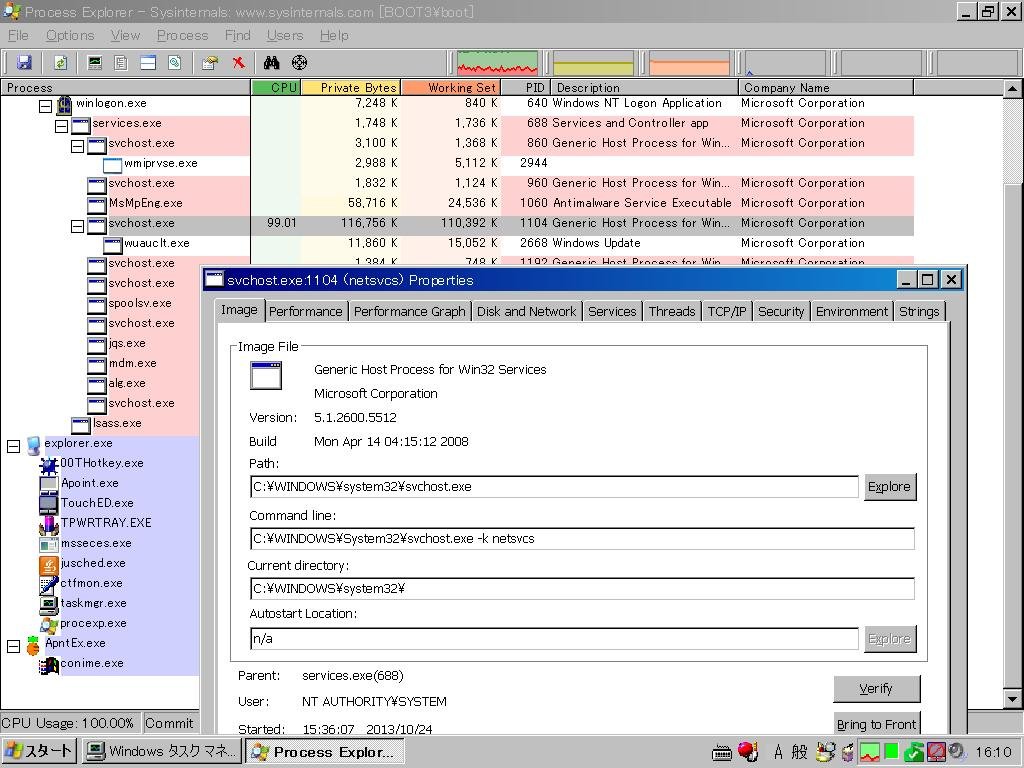Open the process Properties toolbar icon
Viewport: 1024px width, 768px height.
210,63
